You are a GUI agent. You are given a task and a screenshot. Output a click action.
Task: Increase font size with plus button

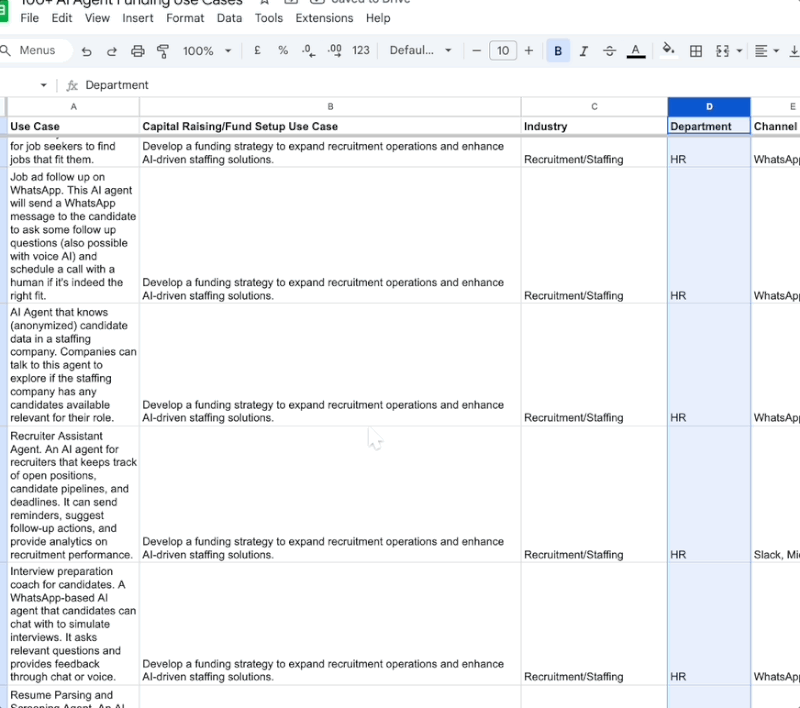tap(529, 51)
